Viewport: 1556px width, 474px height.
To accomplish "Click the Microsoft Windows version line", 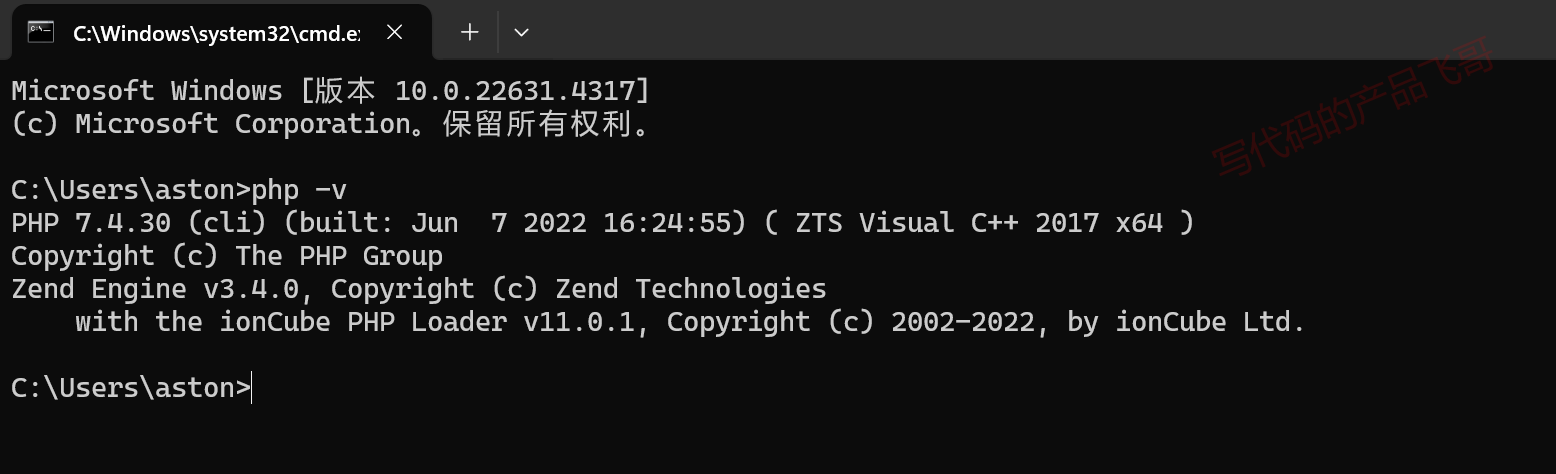I will pyautogui.click(x=331, y=91).
